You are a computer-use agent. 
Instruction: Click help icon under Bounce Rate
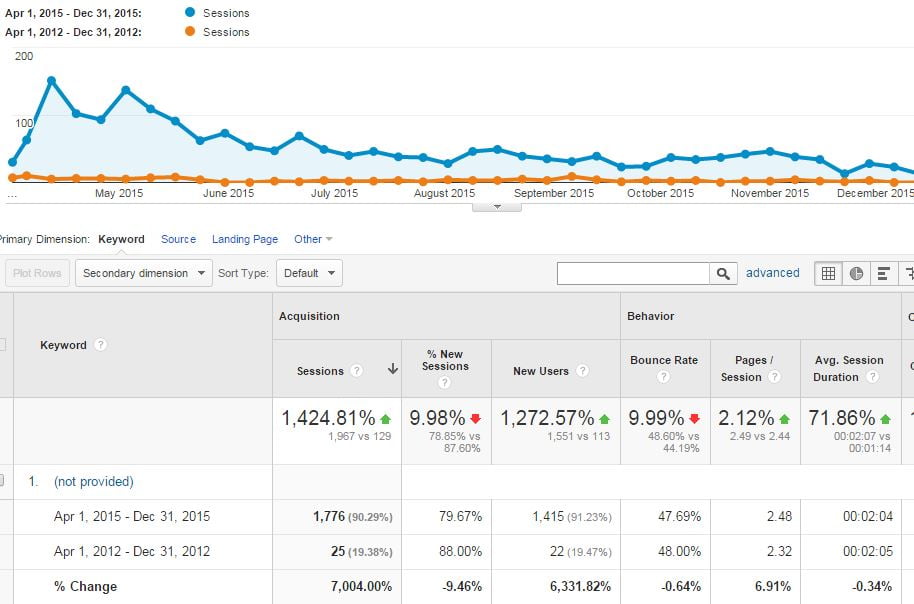[x=663, y=378]
